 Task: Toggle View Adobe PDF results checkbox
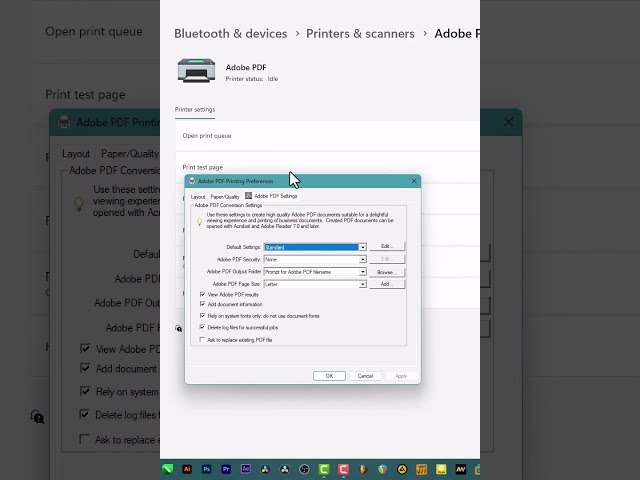202,294
